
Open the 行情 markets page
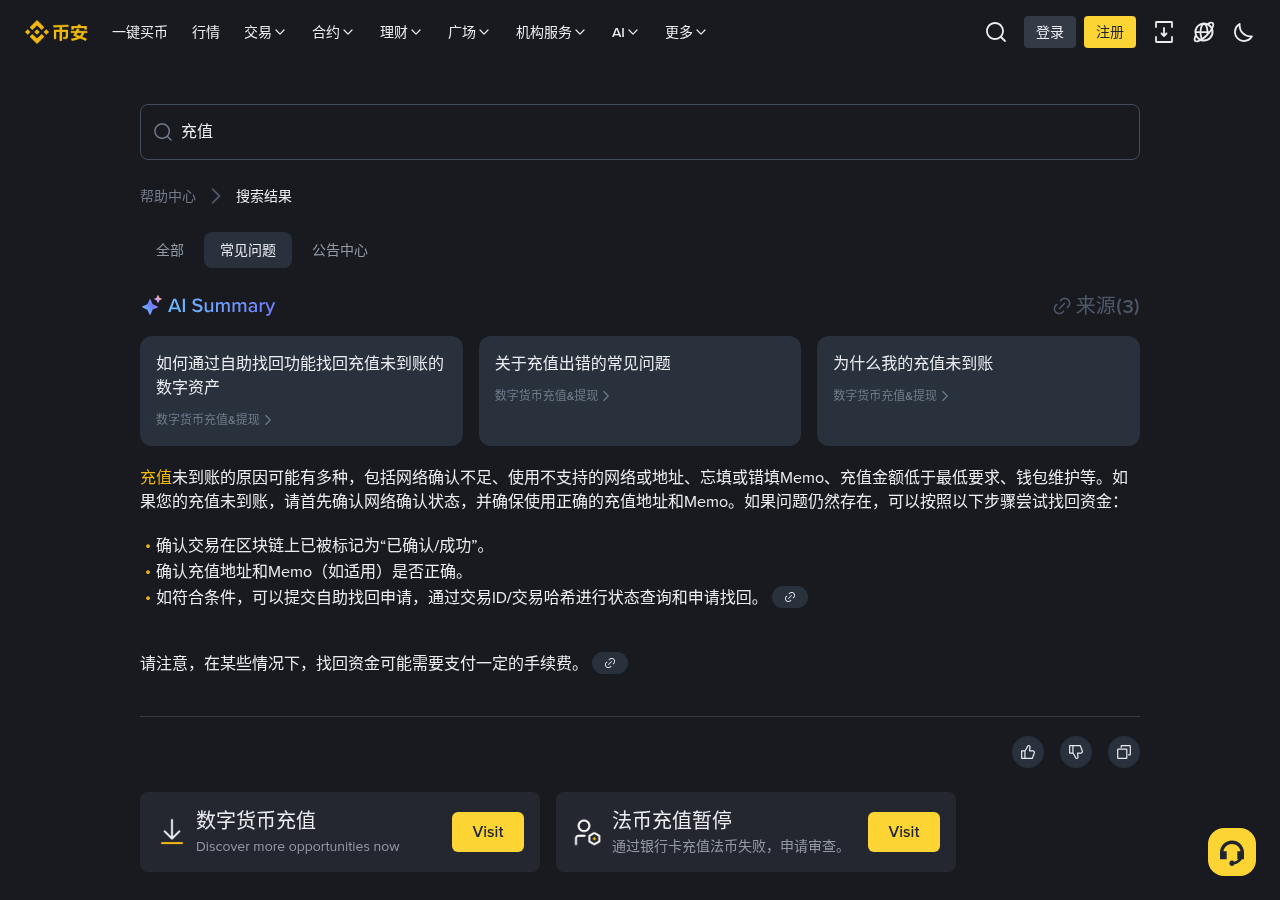coord(206,32)
